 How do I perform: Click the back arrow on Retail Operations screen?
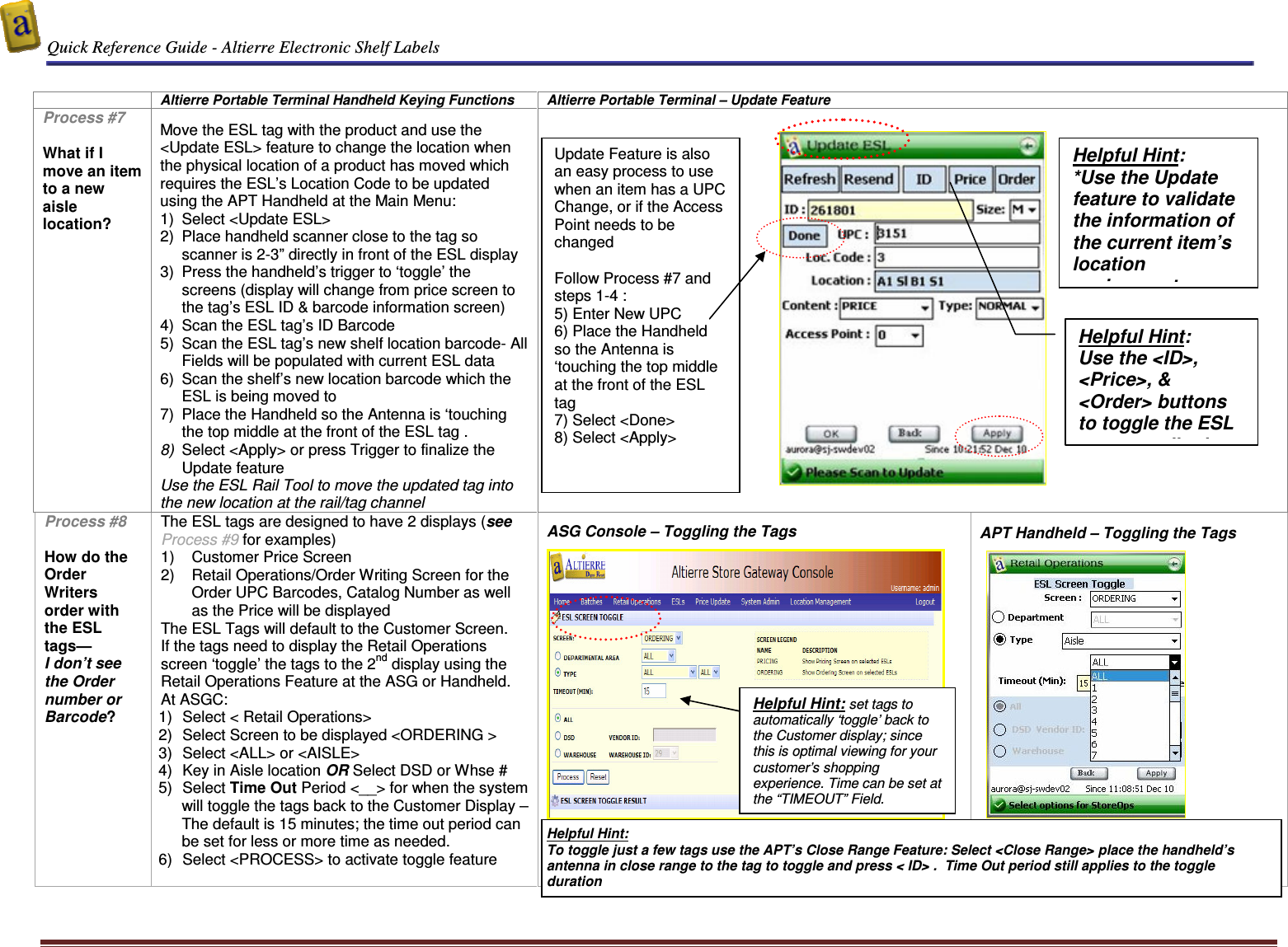1174,565
